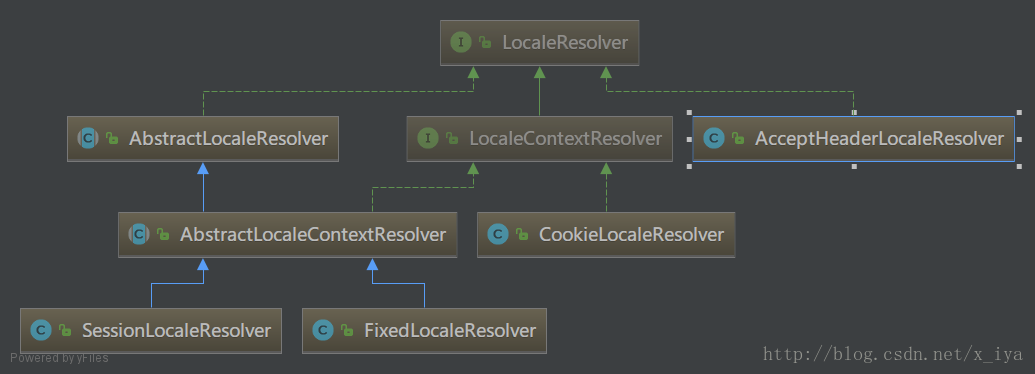Click lock icon beside AcceptHeaderLocaleResolver

(x=739, y=139)
